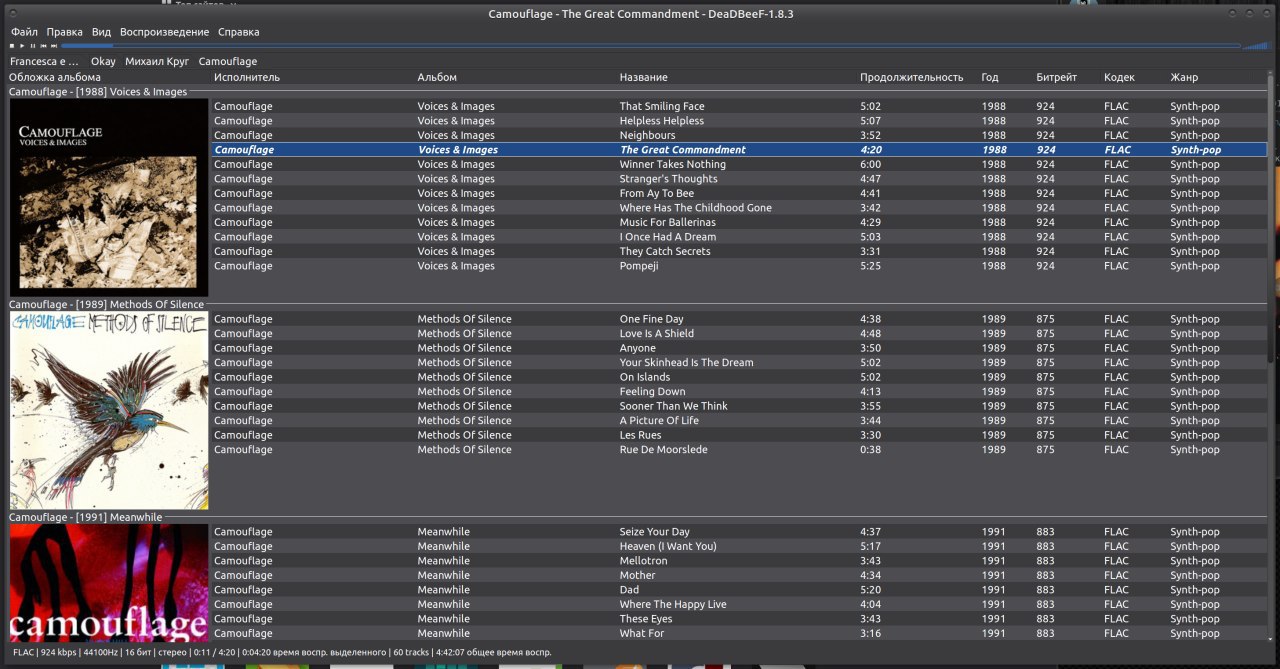Stop playback with the Stop button
The height and width of the screenshot is (669, 1280).
12,46
